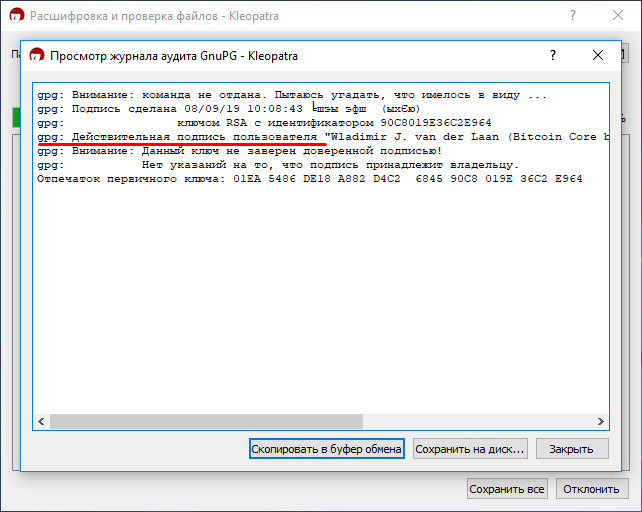Viewport: 642px width, 512px height.
Task: Click Сохранить на диск button
Action: point(470,449)
